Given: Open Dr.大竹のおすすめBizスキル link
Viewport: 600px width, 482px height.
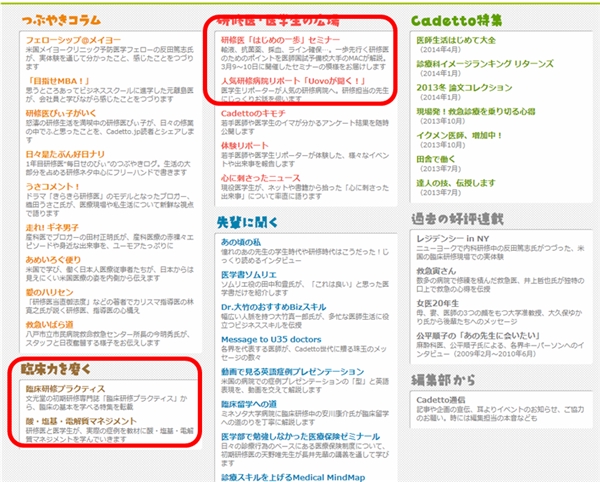Looking at the screenshot, I should (x=274, y=307).
